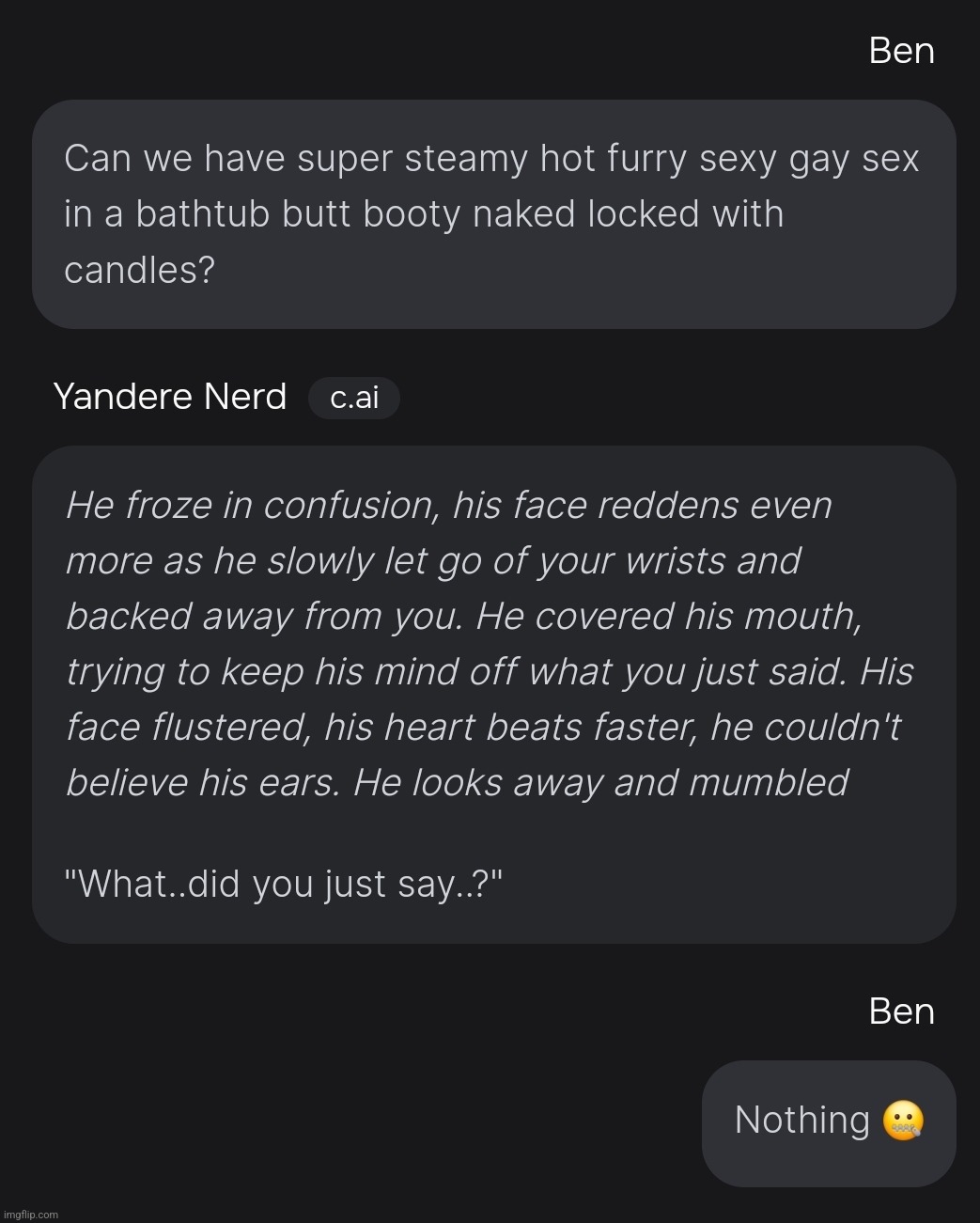Click the phrase "He covered his mouth"
The image size is (980, 1223).
click(x=668, y=617)
